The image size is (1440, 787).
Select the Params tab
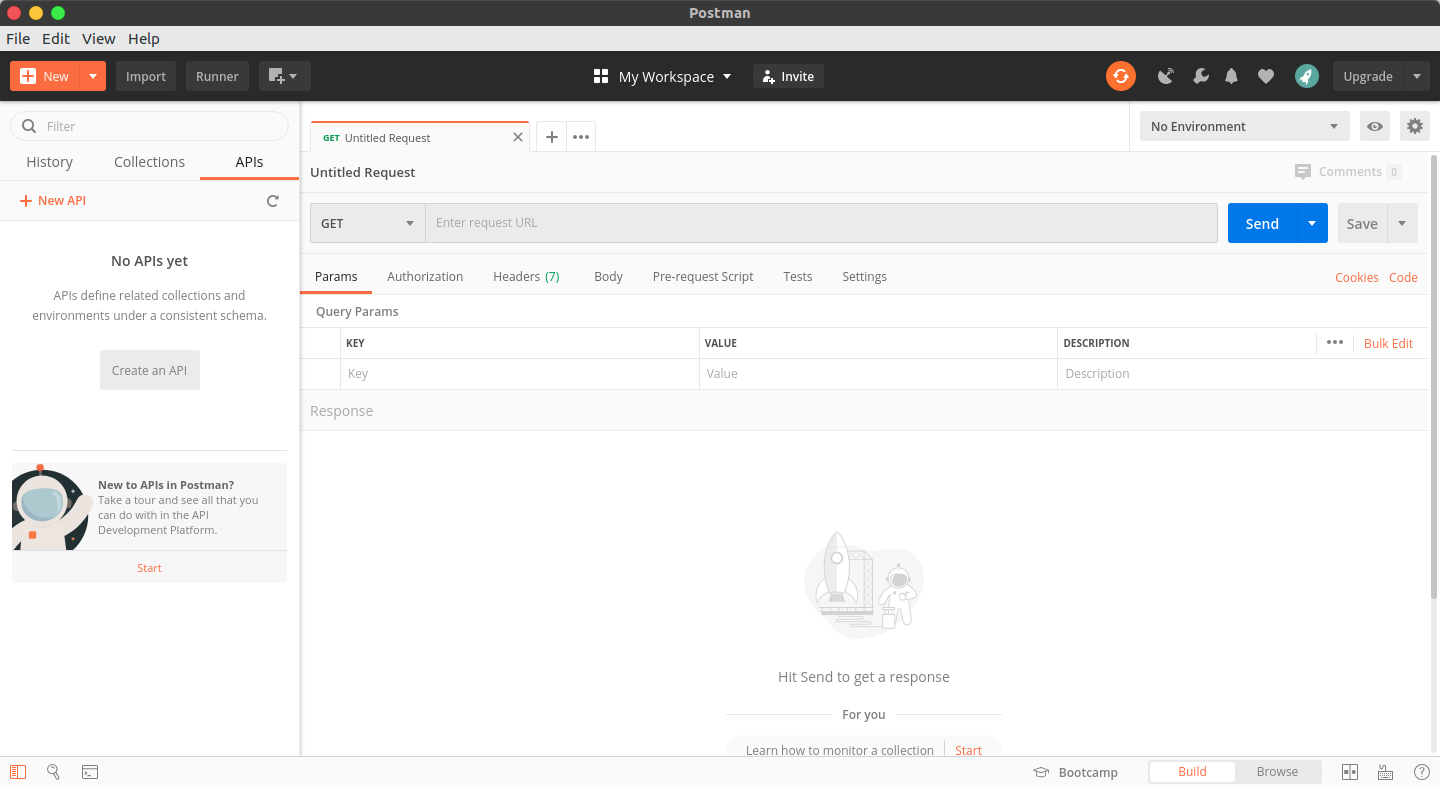pyautogui.click(x=336, y=276)
